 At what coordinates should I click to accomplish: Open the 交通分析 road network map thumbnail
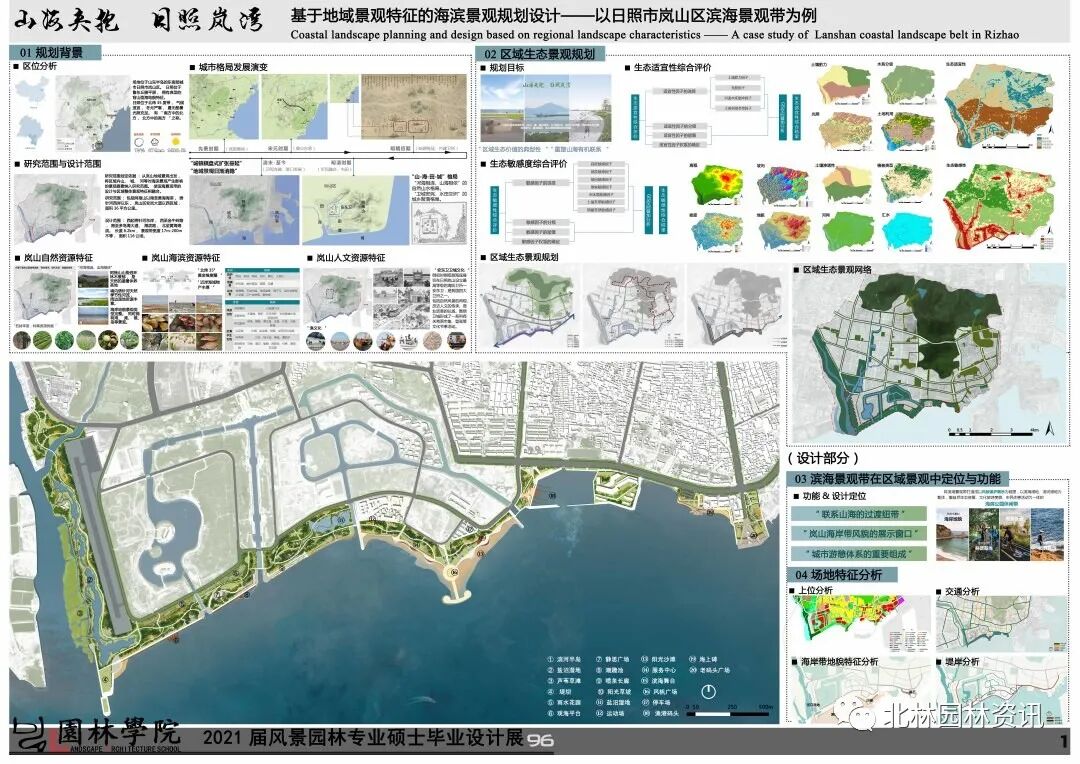point(1001,624)
